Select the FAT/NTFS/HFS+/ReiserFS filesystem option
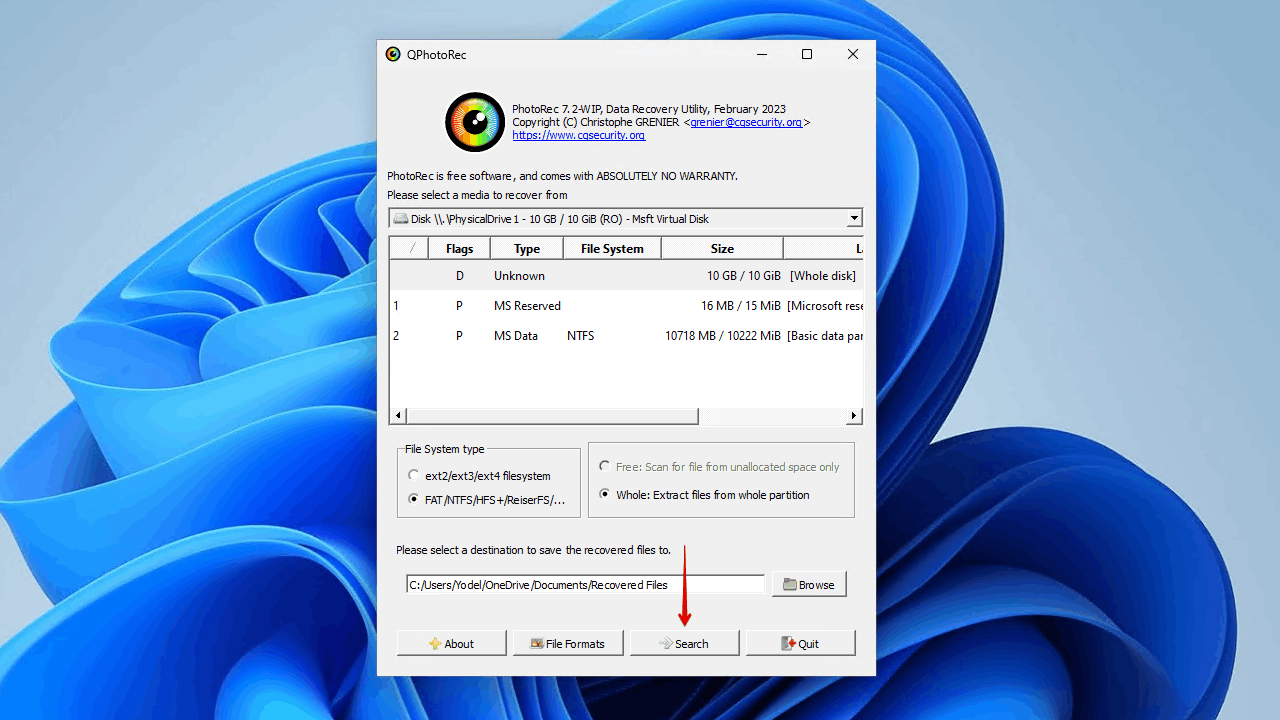Screen dimensions: 1280x720 pos(412,499)
